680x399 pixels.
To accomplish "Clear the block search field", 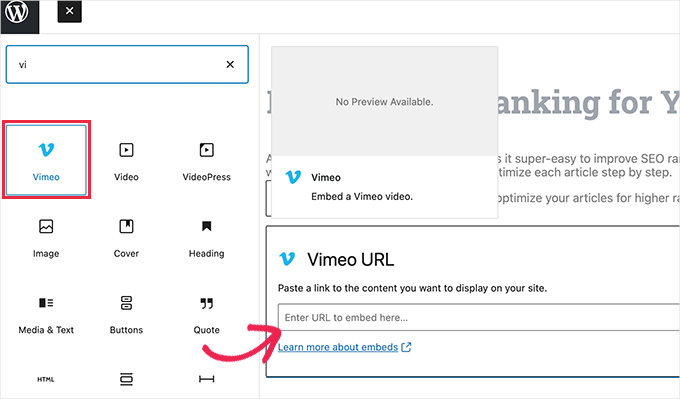I will (230, 65).
